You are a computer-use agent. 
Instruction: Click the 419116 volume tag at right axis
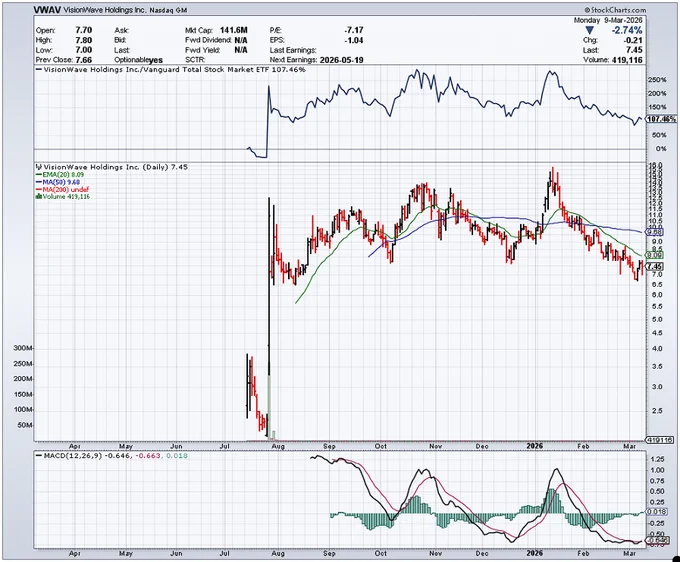(x=660, y=440)
